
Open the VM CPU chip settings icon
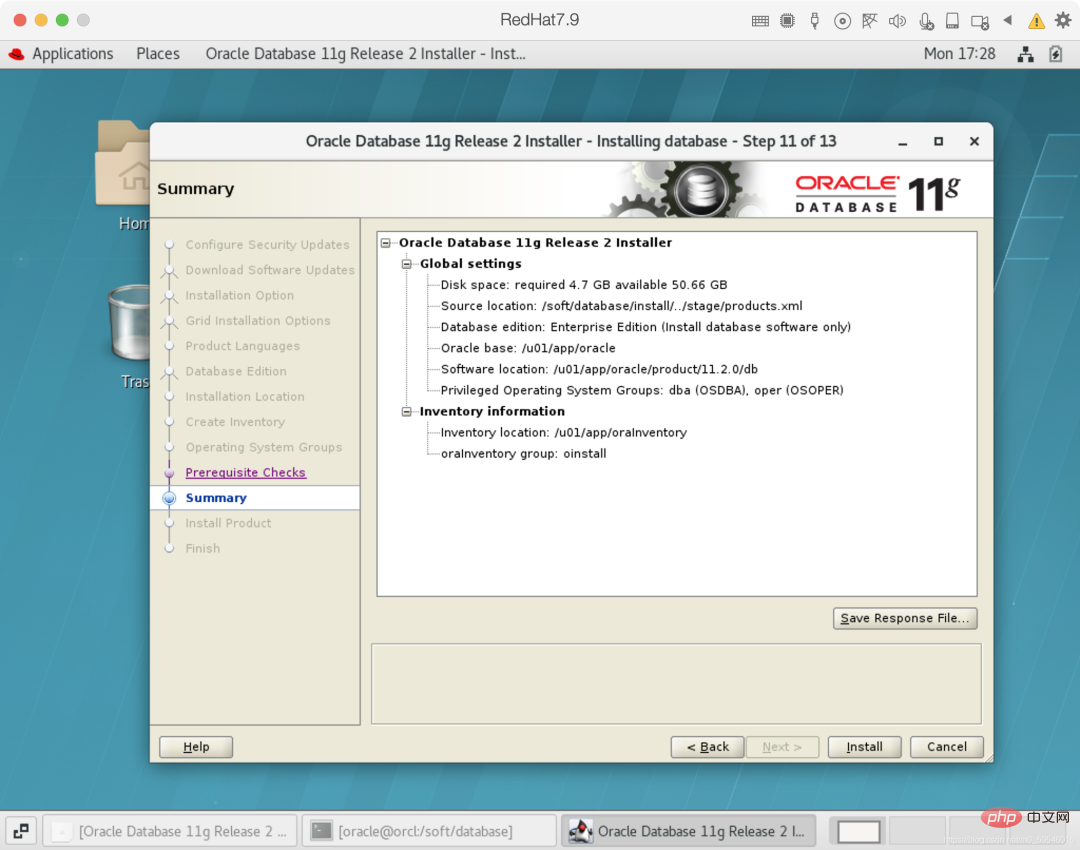787,21
